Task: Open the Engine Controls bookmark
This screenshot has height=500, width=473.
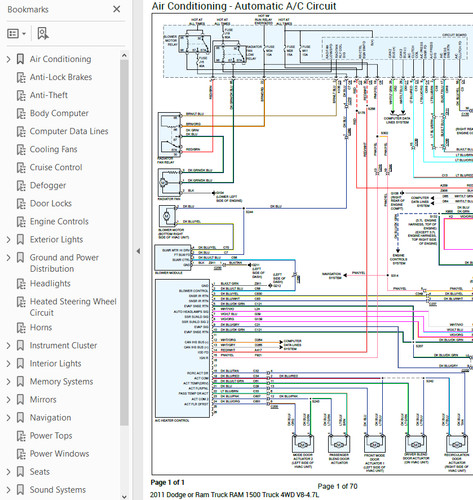Action: click(x=59, y=221)
